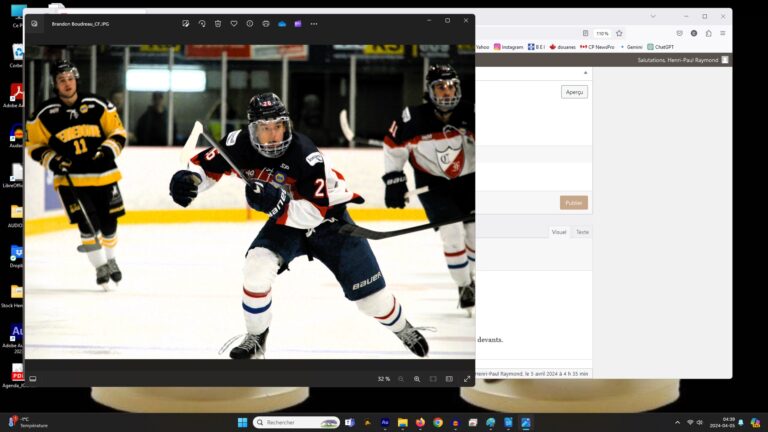Toggle the filmstrip view at bottom left

pos(33,379)
